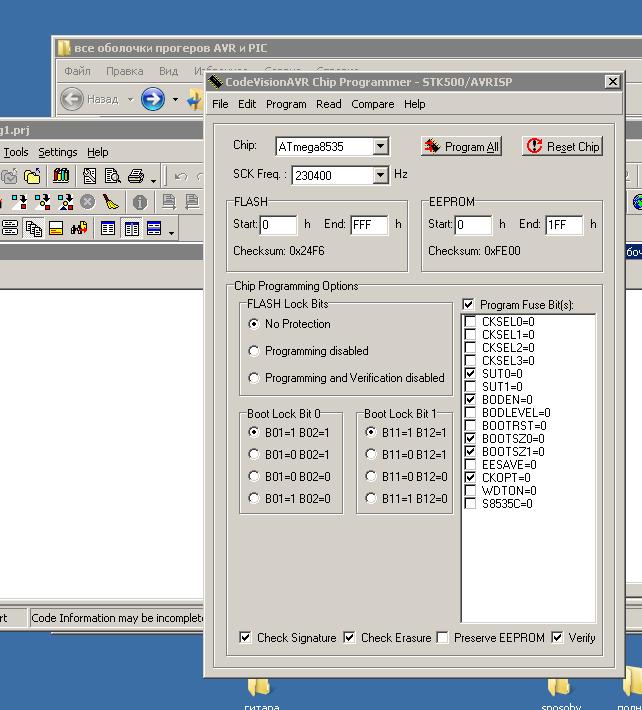Toggle the Verify checkbox
This screenshot has width=642, height=710.
tap(557, 638)
